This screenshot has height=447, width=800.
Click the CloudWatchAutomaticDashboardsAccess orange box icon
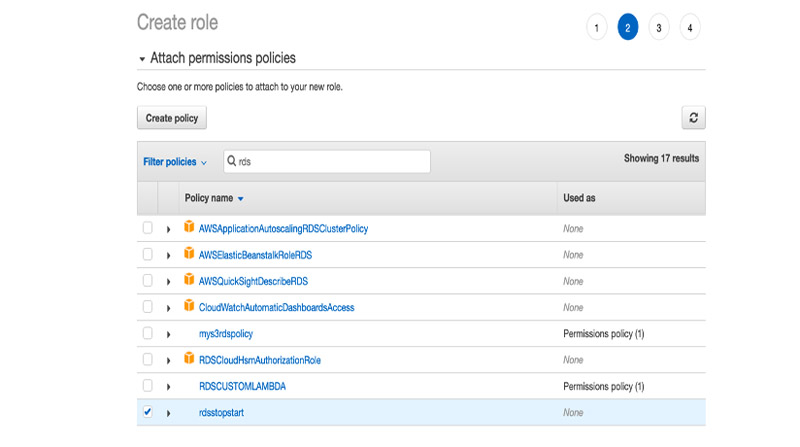pos(189,305)
